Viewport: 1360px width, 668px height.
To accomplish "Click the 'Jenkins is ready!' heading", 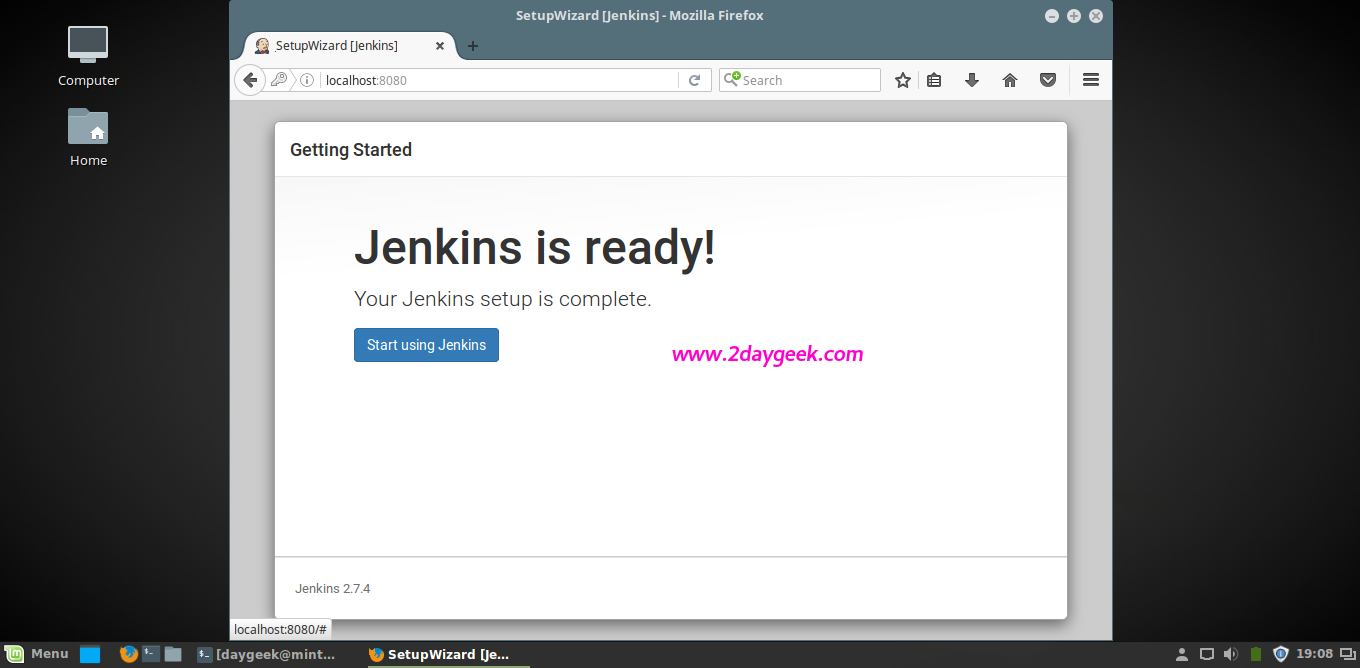I will pyautogui.click(x=535, y=247).
